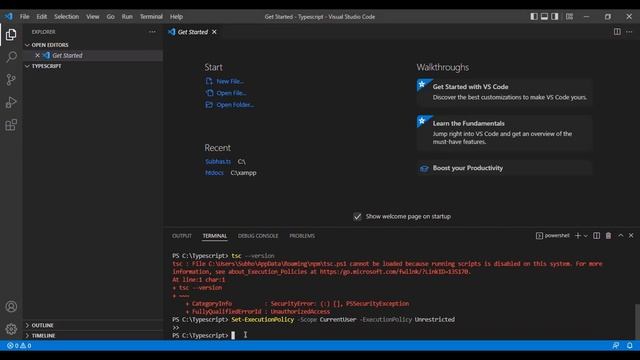Open Learn the Fundamentals walkthrough

[504, 133]
